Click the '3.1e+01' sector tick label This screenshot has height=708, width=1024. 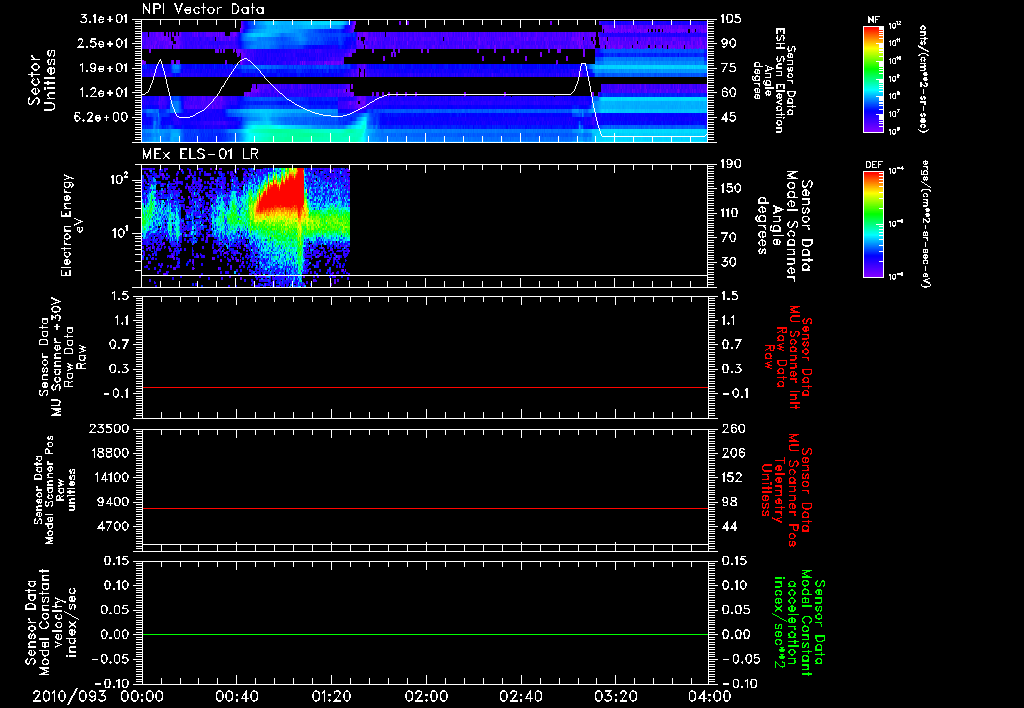tap(106, 19)
